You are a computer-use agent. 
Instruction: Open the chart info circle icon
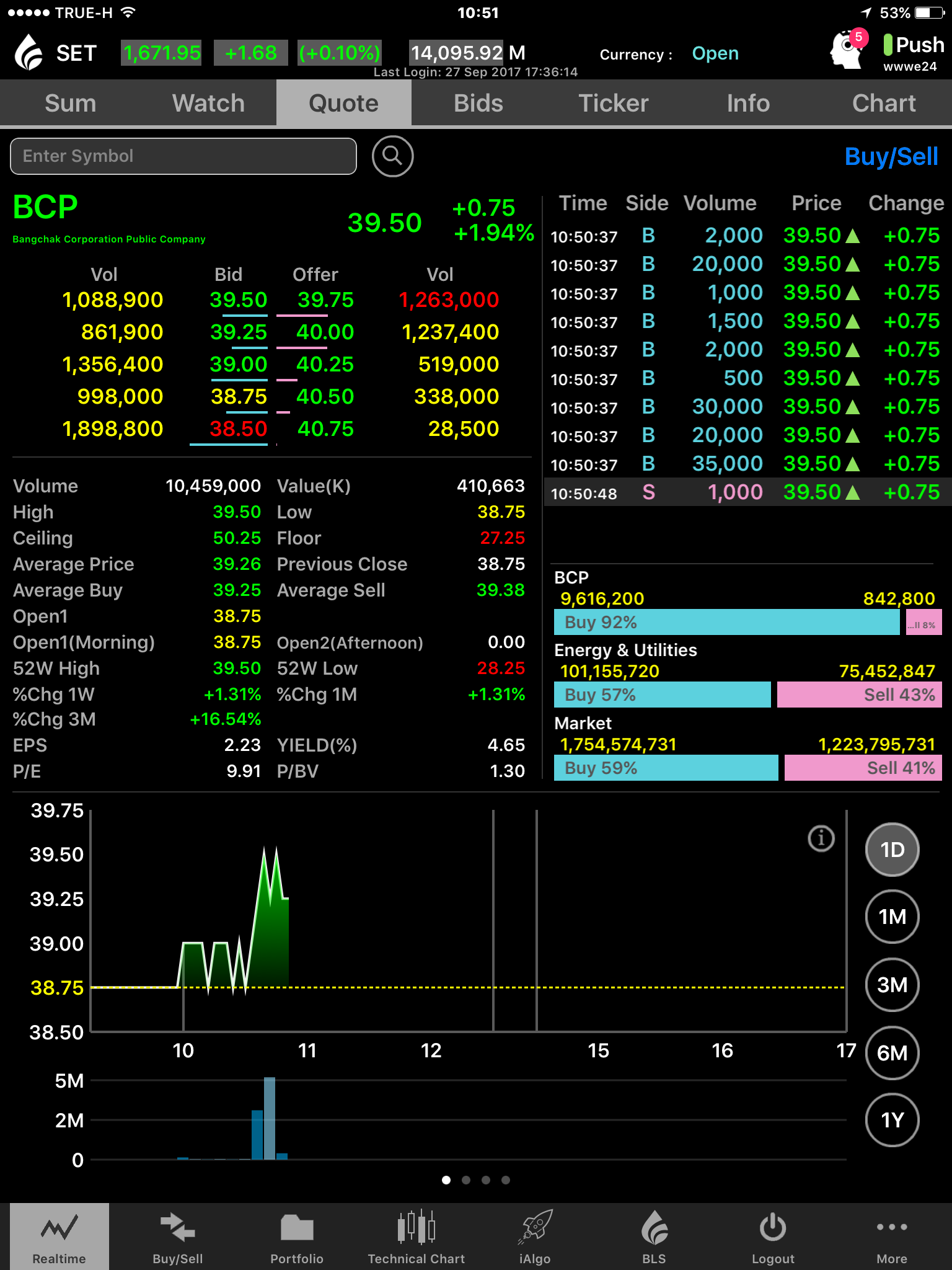point(821,838)
